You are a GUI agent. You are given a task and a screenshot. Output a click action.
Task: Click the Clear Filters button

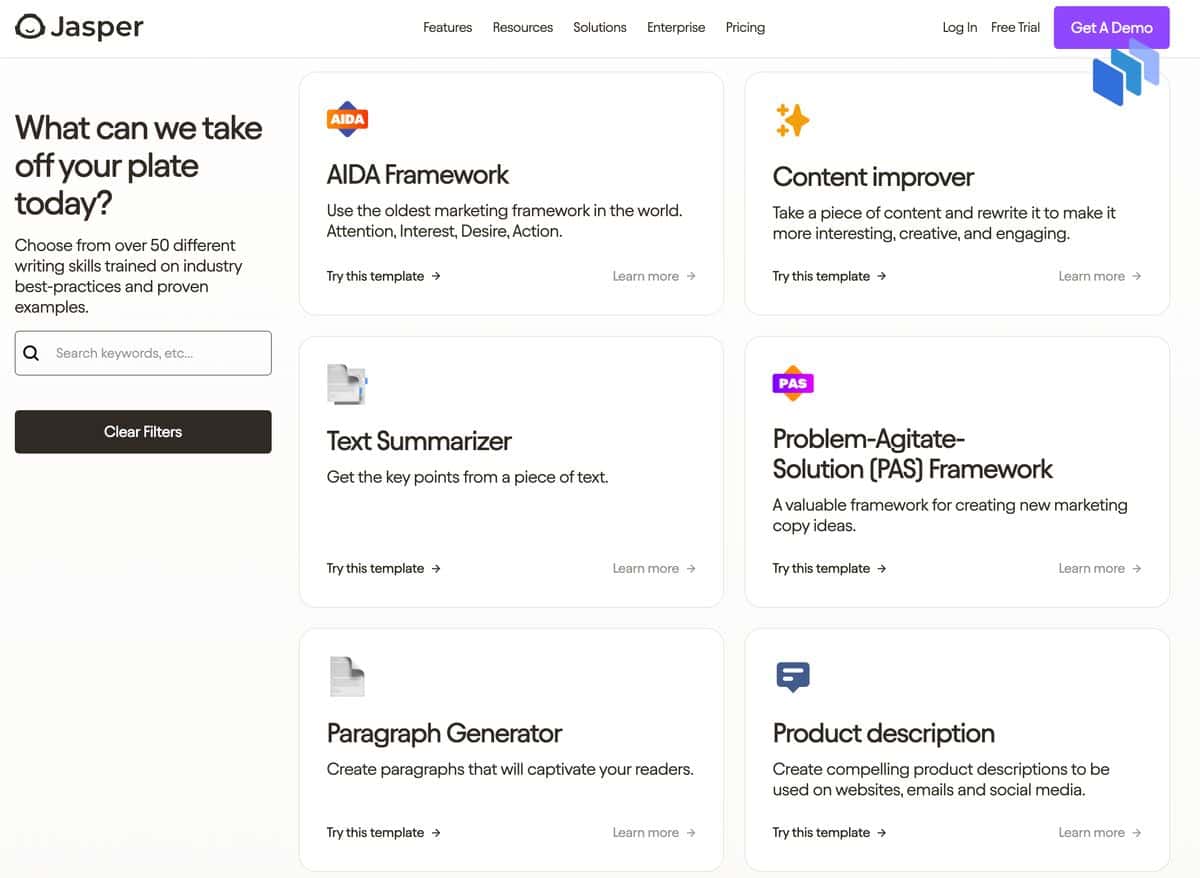tap(143, 432)
